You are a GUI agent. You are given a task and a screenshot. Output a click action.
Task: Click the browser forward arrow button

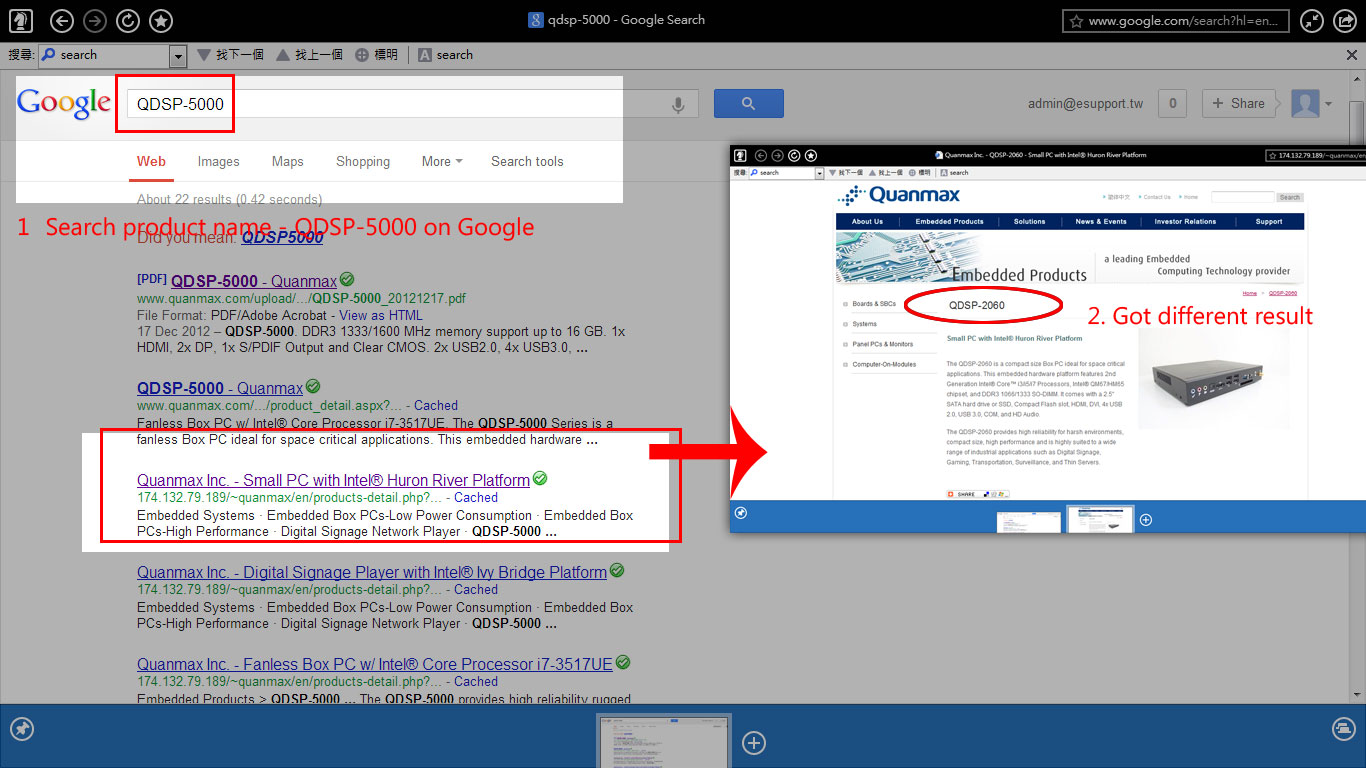95,20
